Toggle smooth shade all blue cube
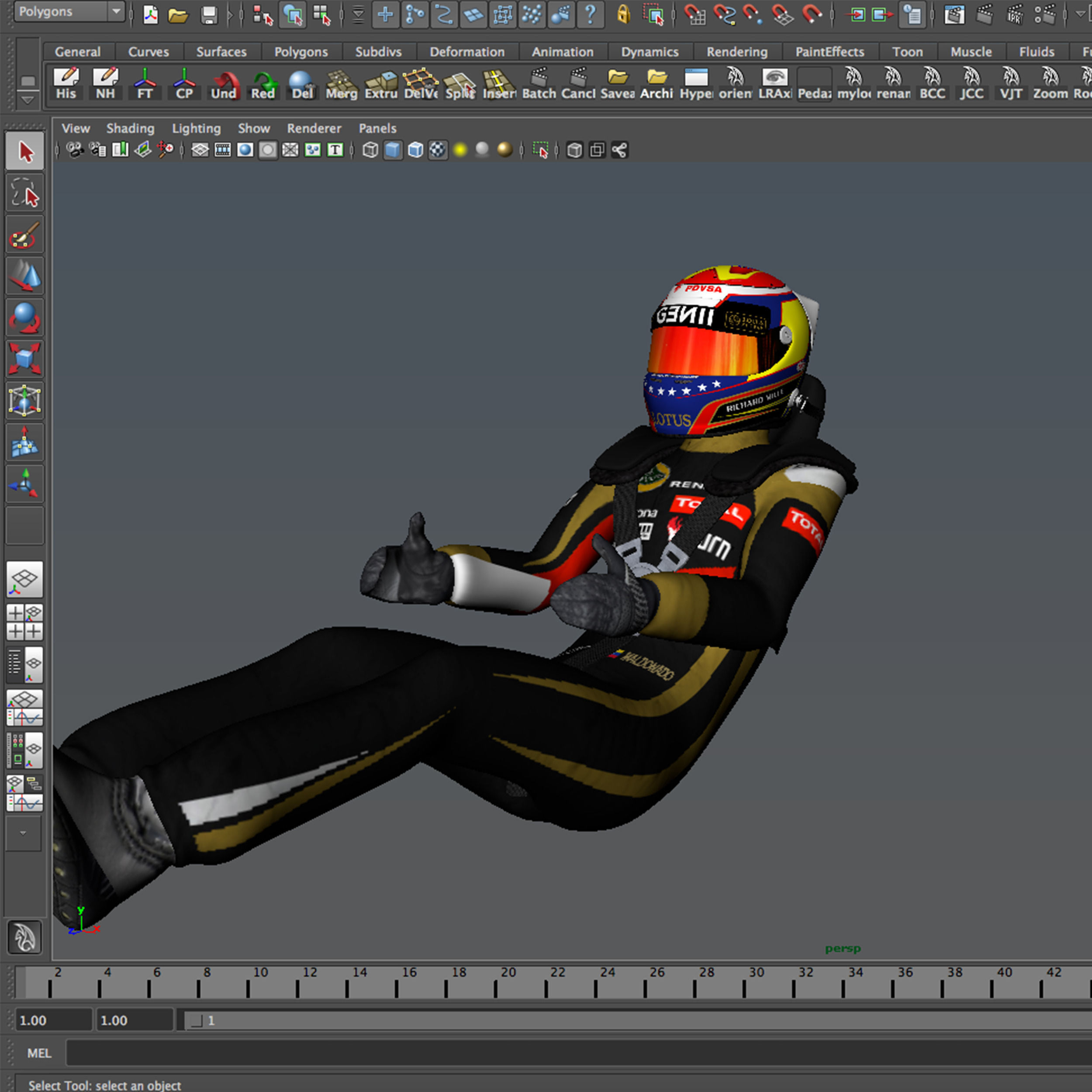This screenshot has height=1092, width=1092. click(x=393, y=150)
